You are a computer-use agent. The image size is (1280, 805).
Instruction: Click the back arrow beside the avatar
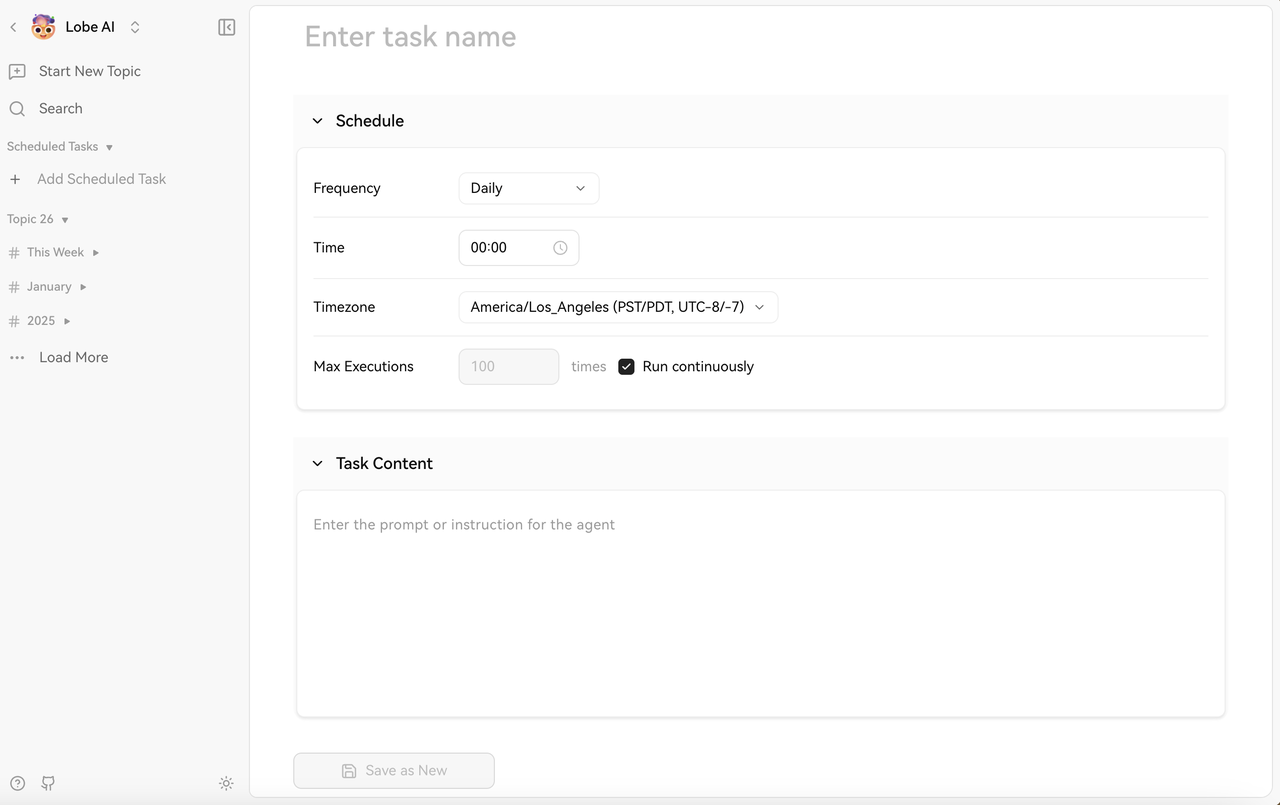[x=12, y=27]
